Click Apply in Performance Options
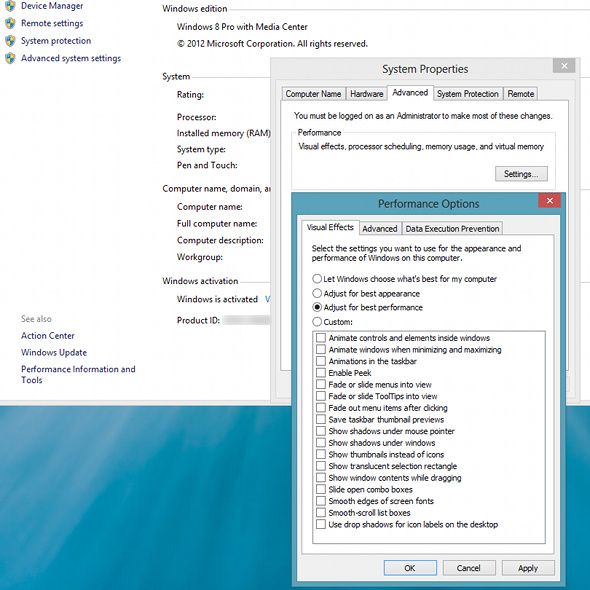This screenshot has height=590, width=590. pos(528,568)
